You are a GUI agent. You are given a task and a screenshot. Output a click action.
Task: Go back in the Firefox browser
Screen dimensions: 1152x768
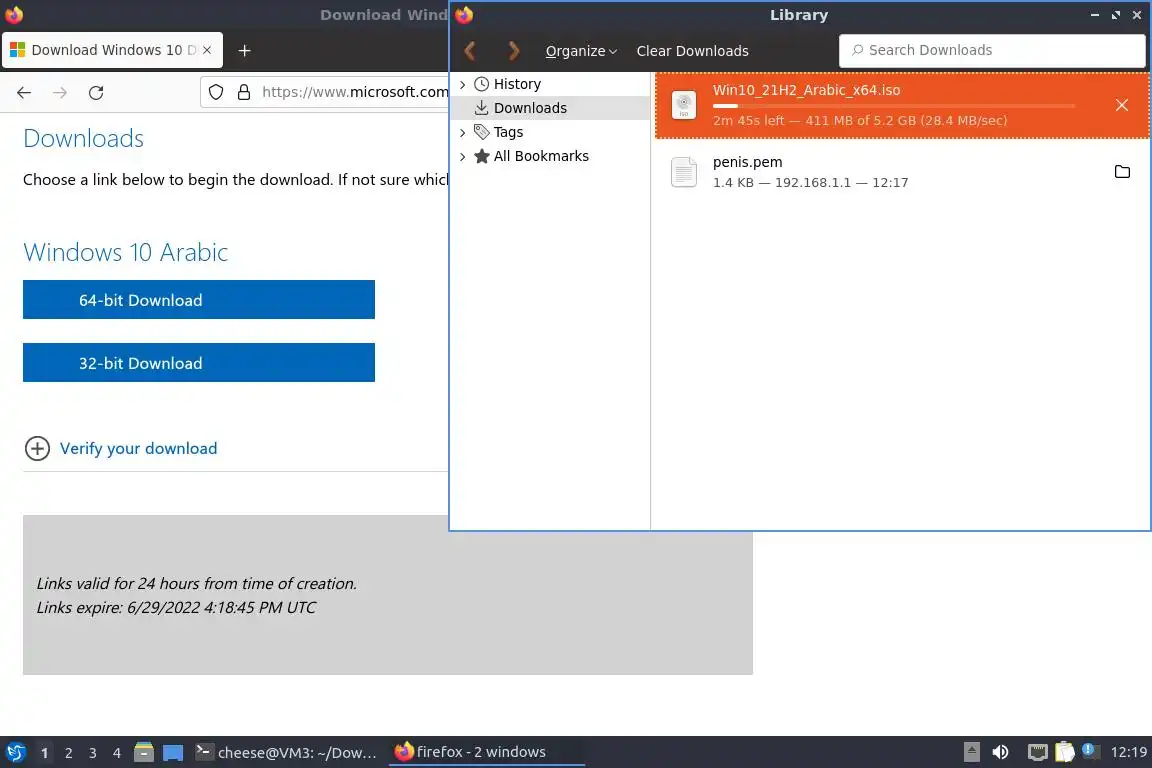[24, 93]
